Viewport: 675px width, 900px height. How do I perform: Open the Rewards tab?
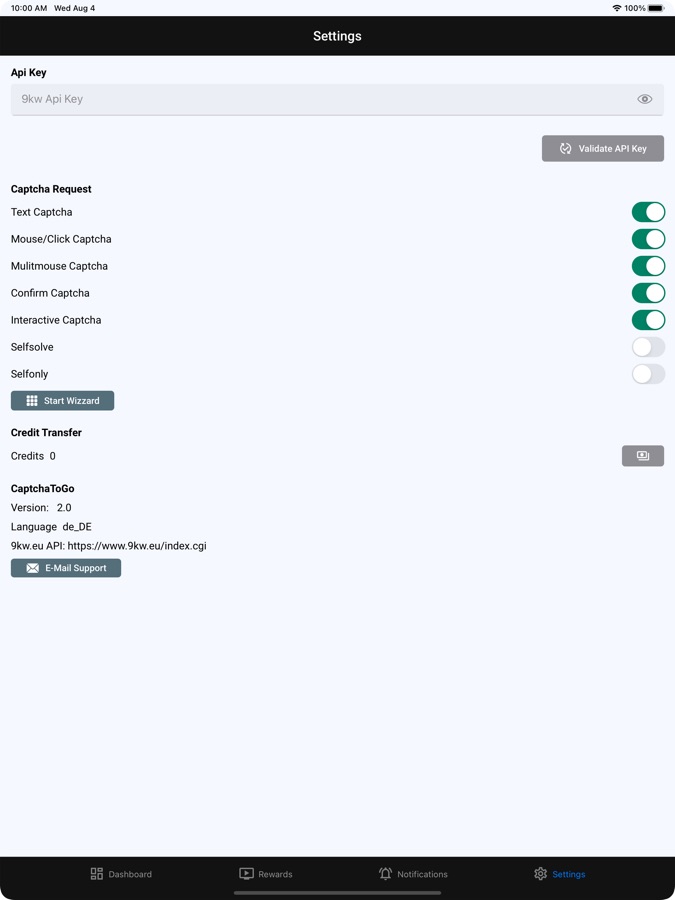266,874
